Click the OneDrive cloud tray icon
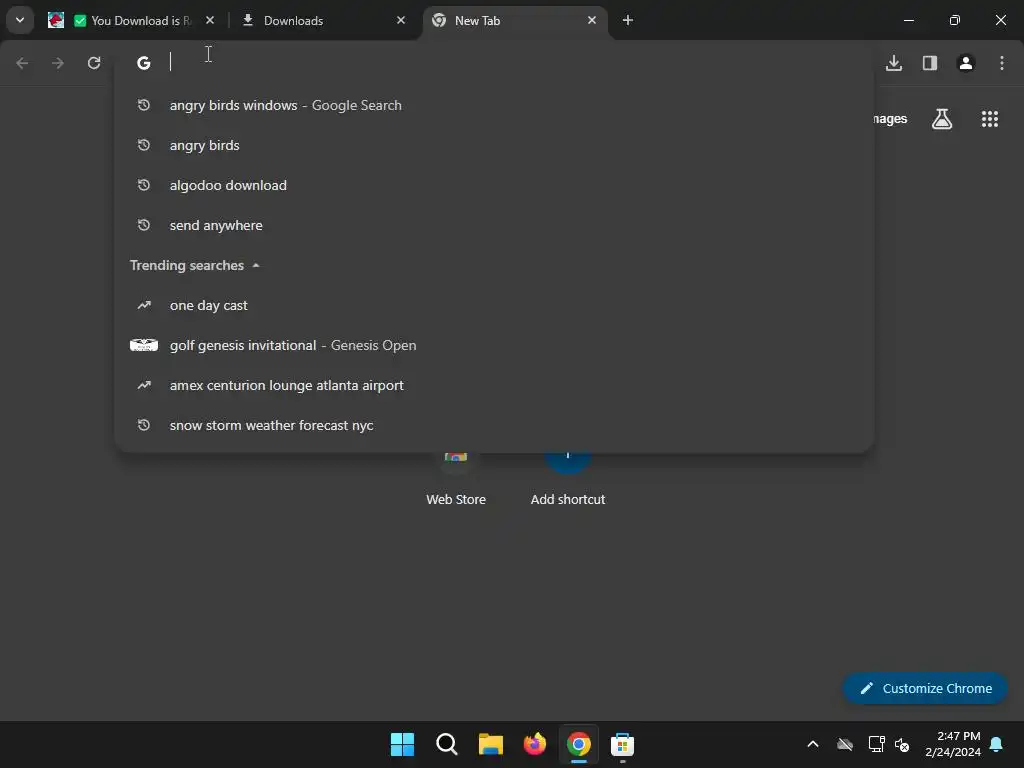1024x768 pixels. tap(845, 744)
